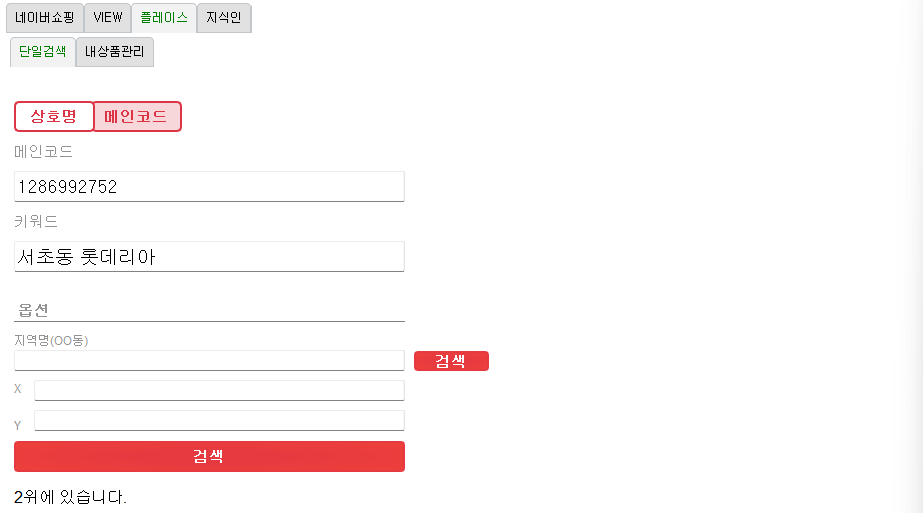923x513 pixels.
Task: Focus the X coordinate input field
Action: pyautogui.click(x=219, y=390)
